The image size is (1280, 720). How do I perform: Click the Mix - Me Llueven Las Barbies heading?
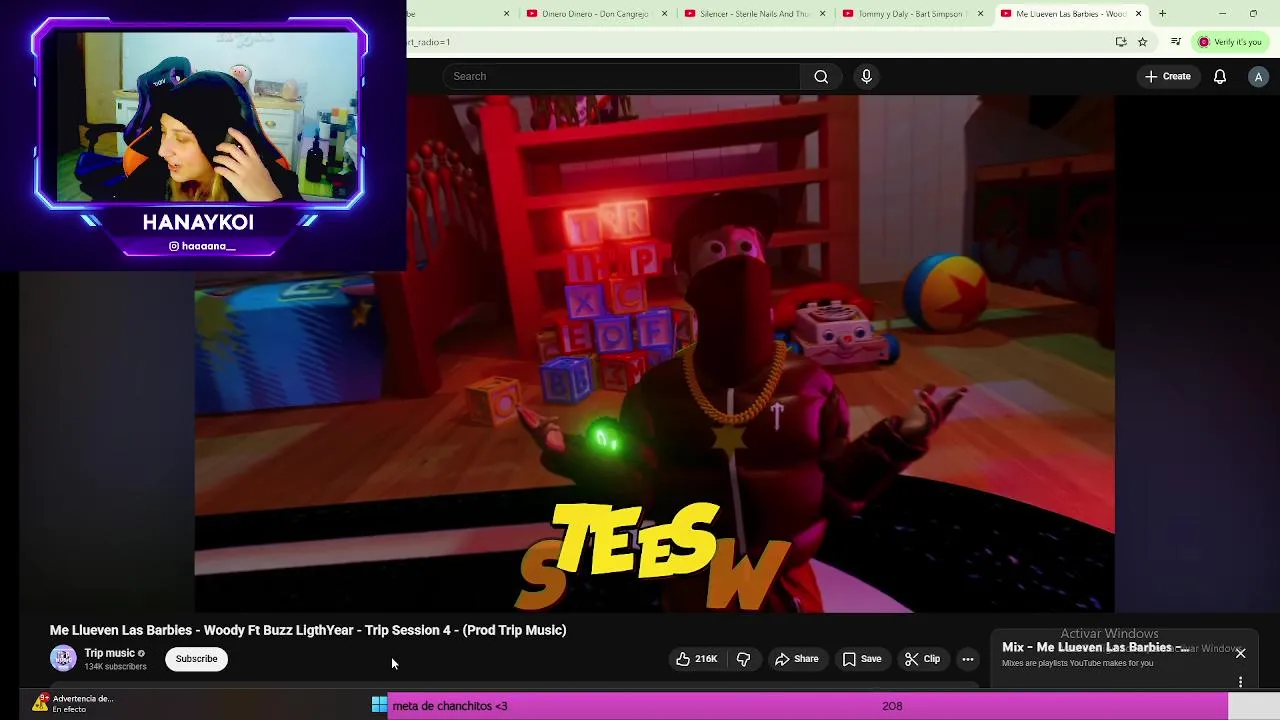point(1095,648)
